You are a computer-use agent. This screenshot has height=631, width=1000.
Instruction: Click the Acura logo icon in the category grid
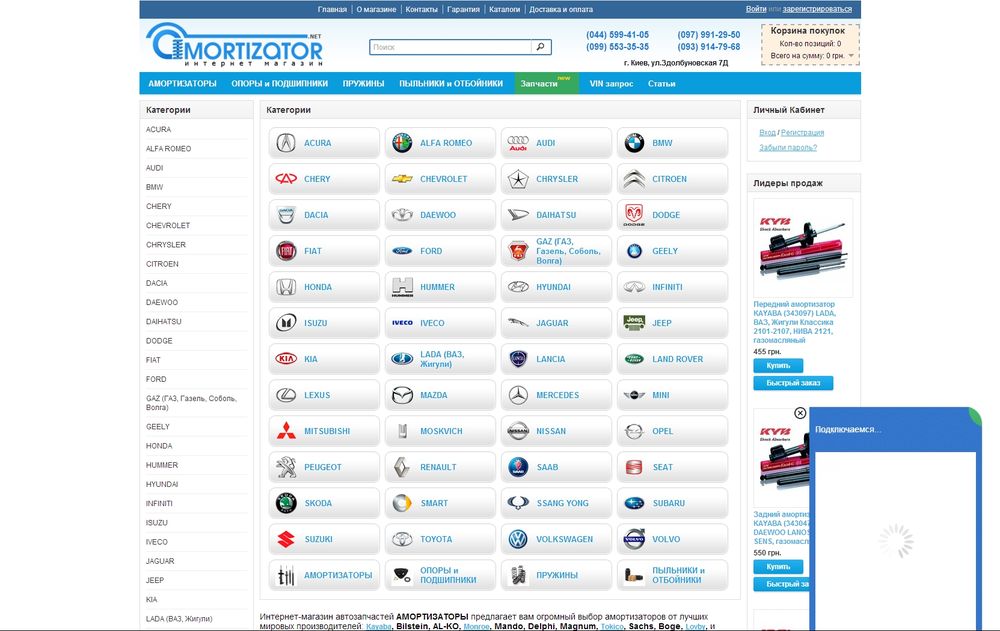286,143
